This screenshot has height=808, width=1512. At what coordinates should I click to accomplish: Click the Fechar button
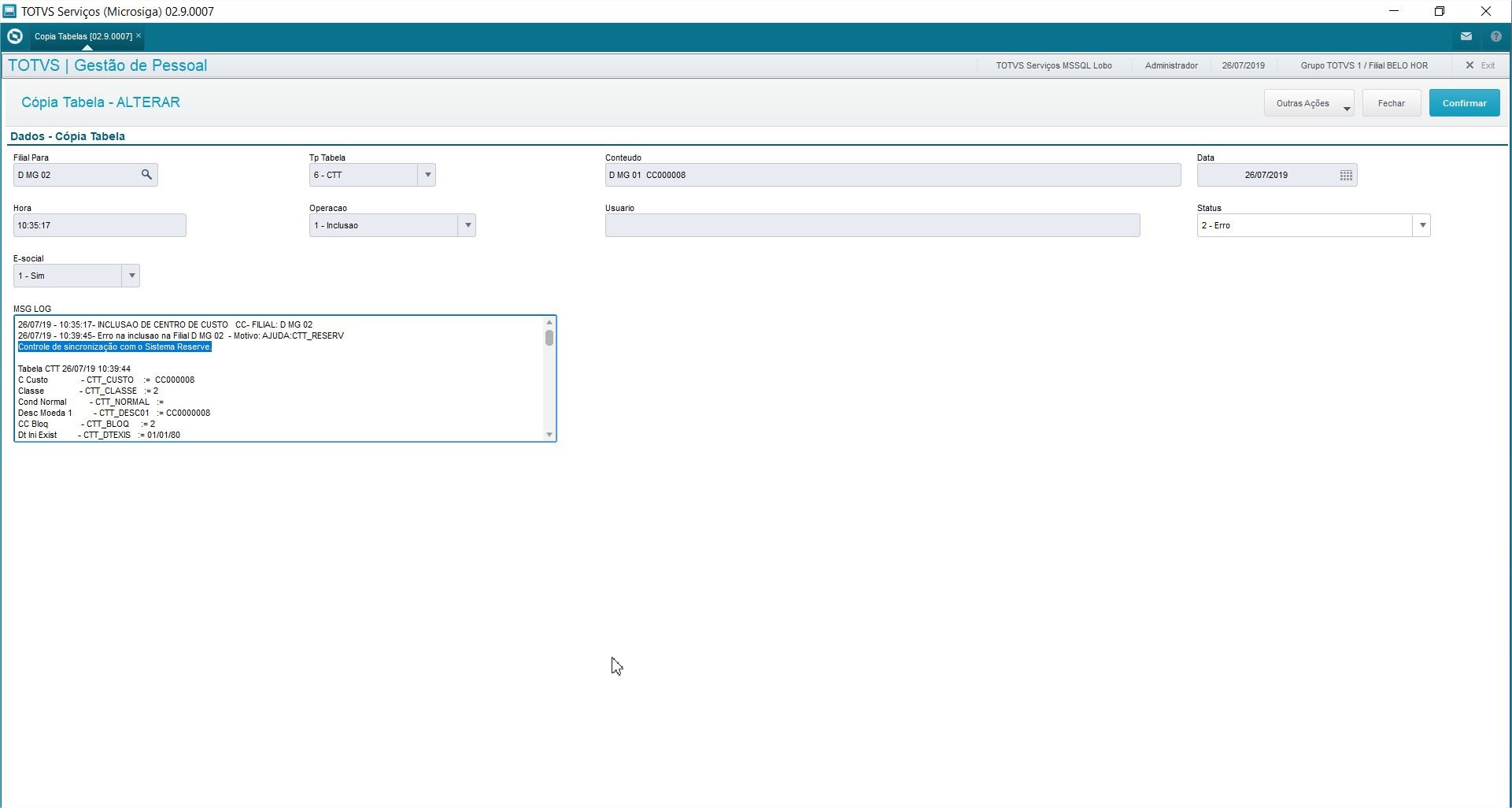(x=1392, y=103)
